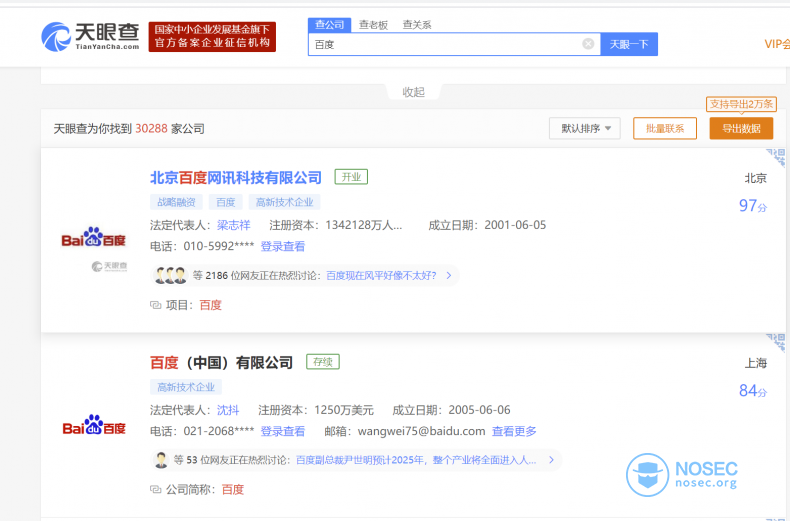The image size is (790, 521).
Task: Click the 开业 status tag
Action: (x=351, y=177)
